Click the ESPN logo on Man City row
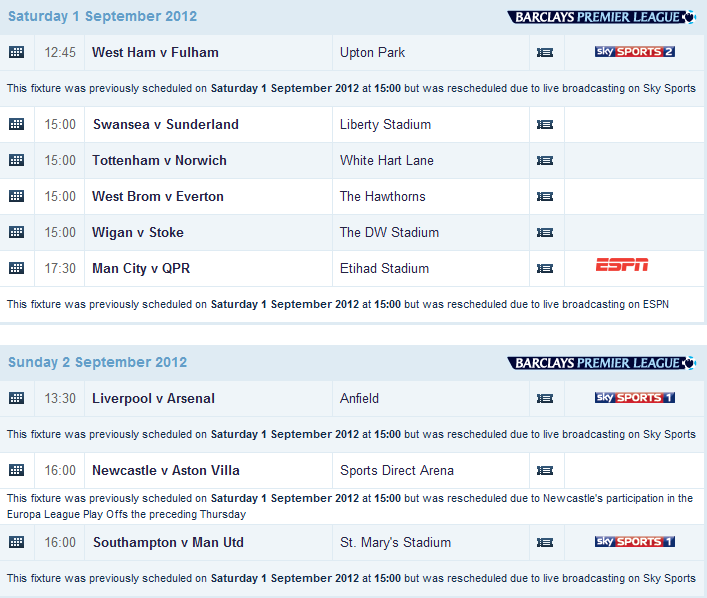Image resolution: width=707 pixels, height=598 pixels. click(x=622, y=265)
